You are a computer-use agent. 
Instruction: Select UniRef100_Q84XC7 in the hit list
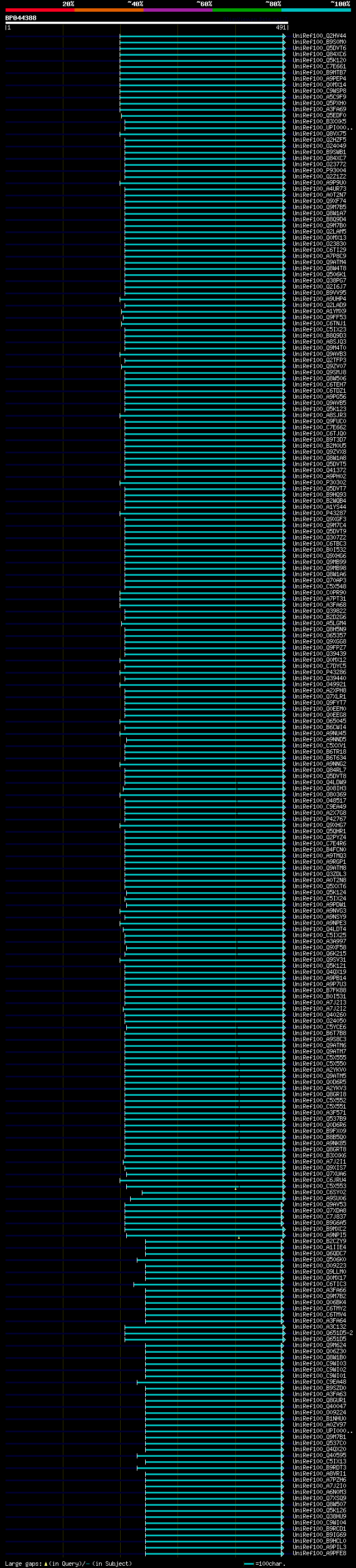(319, 159)
